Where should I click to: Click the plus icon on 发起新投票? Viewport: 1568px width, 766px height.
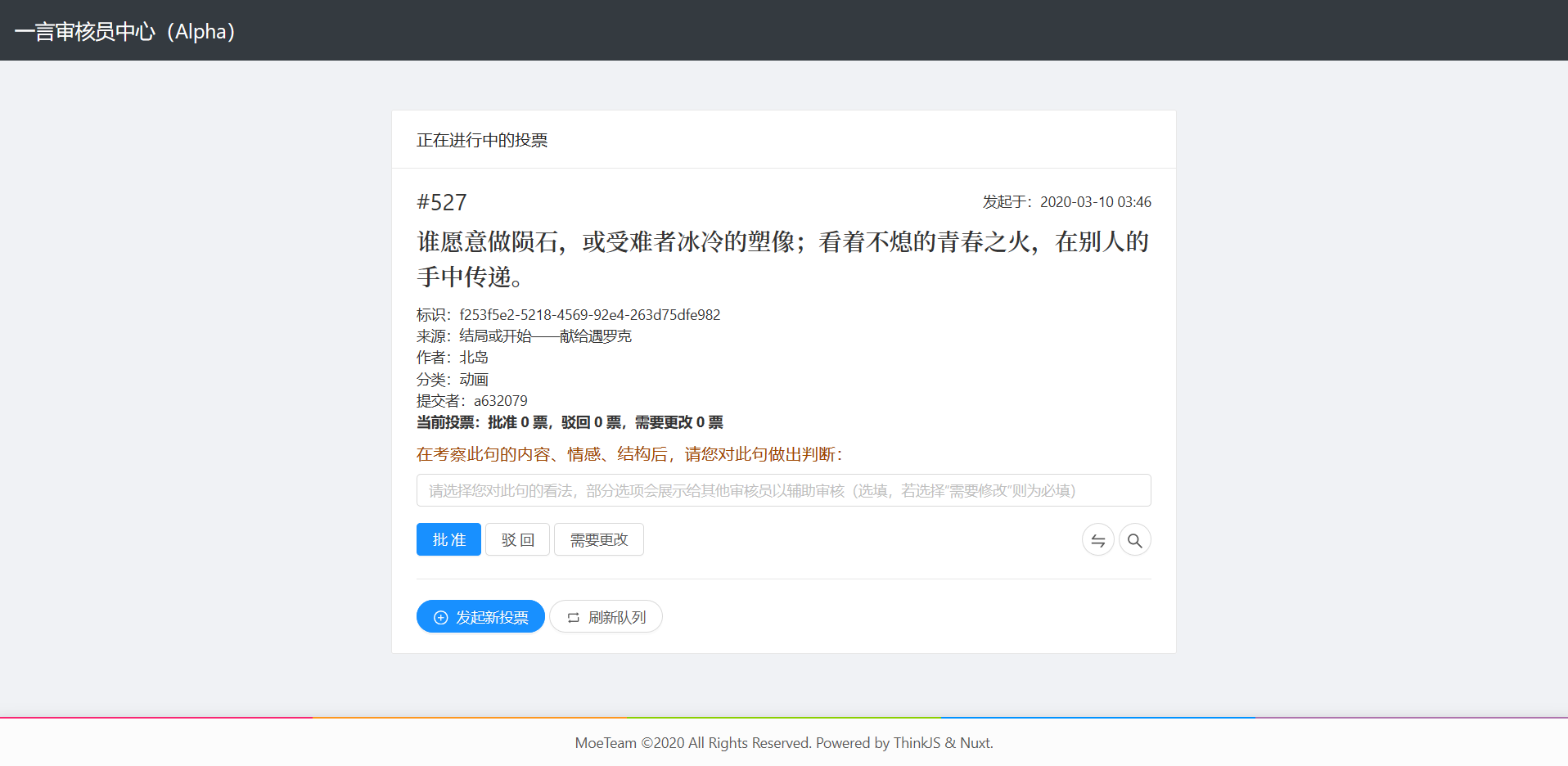[x=440, y=616]
